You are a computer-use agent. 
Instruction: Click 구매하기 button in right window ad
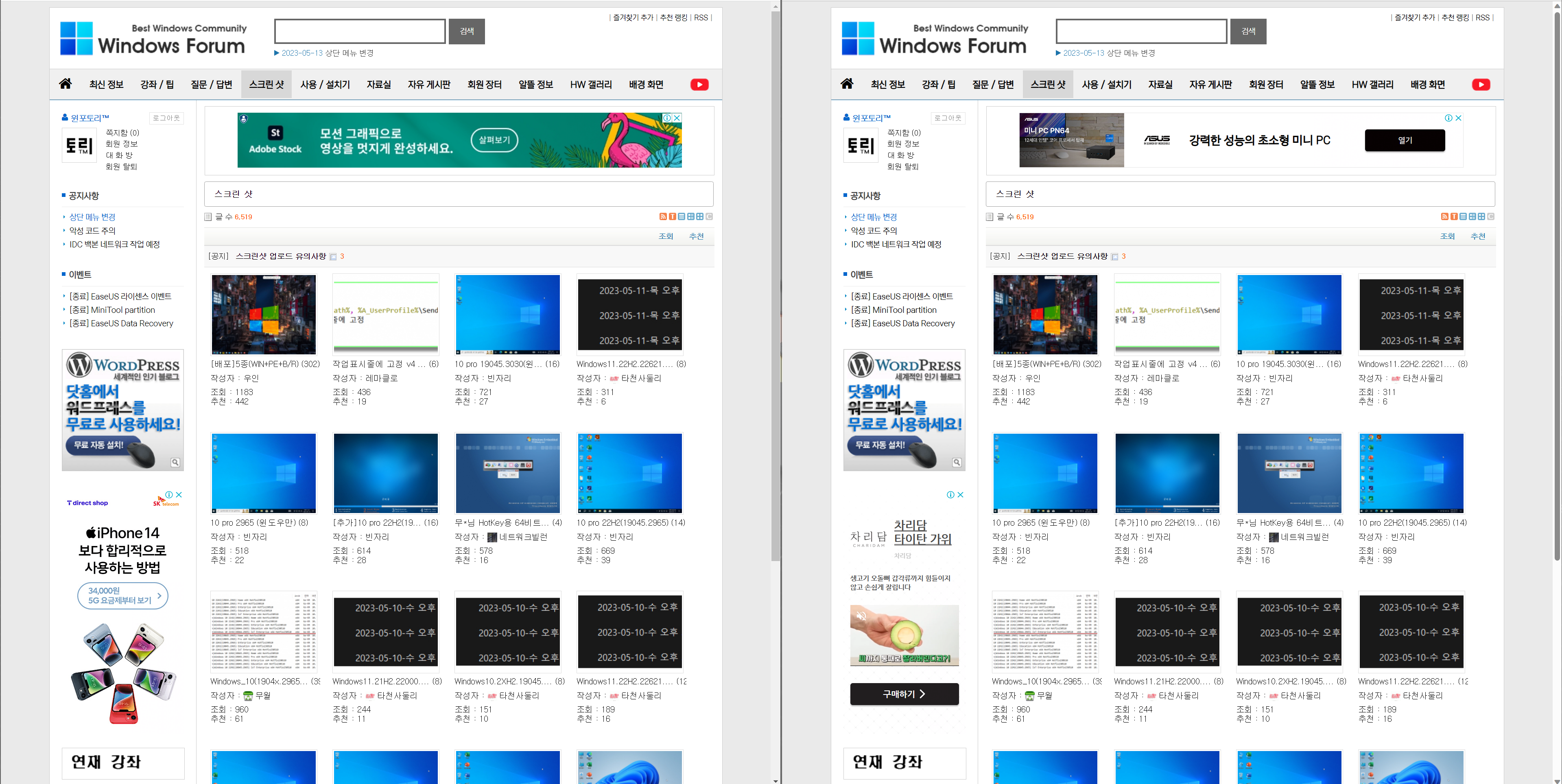coord(904,694)
